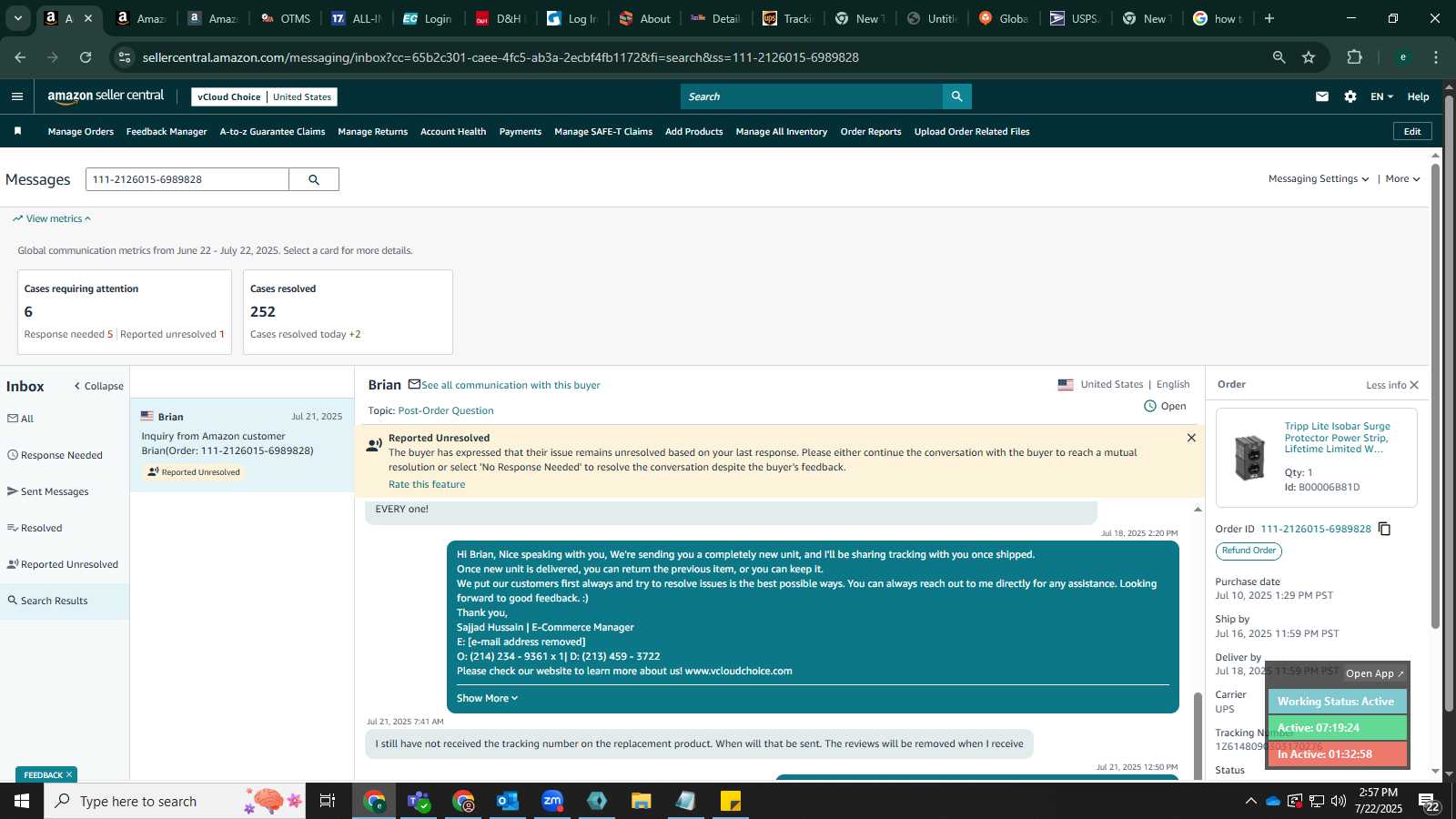Click See all communication with this buyer
This screenshot has height=819, width=1456.
(x=511, y=385)
